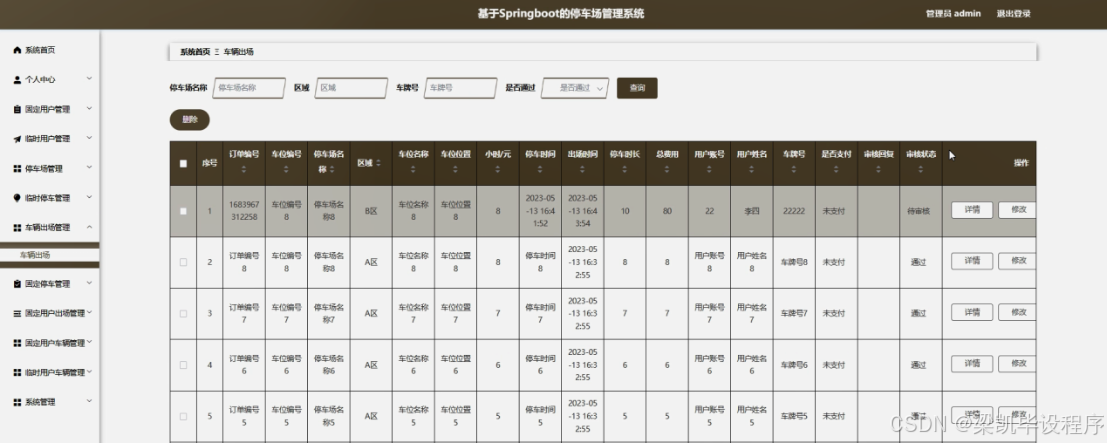Click the clipboard icon for 固定用户管理
Screen dimensions: 1108x444
pyautogui.click(x=18, y=110)
